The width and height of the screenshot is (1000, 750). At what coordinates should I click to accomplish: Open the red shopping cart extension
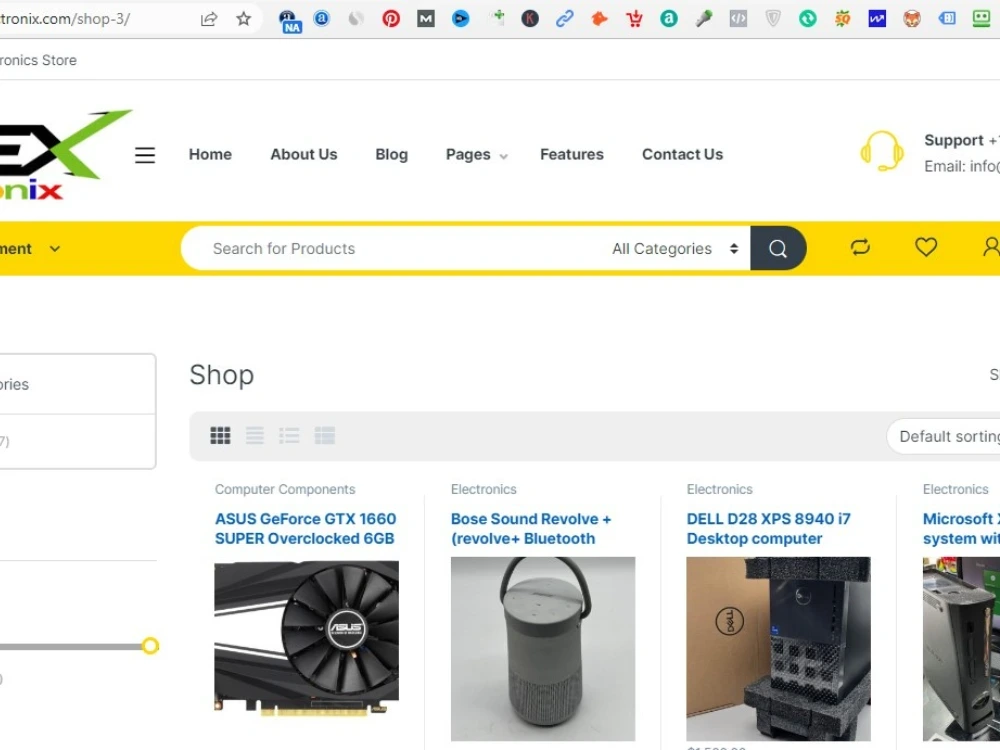tap(634, 19)
